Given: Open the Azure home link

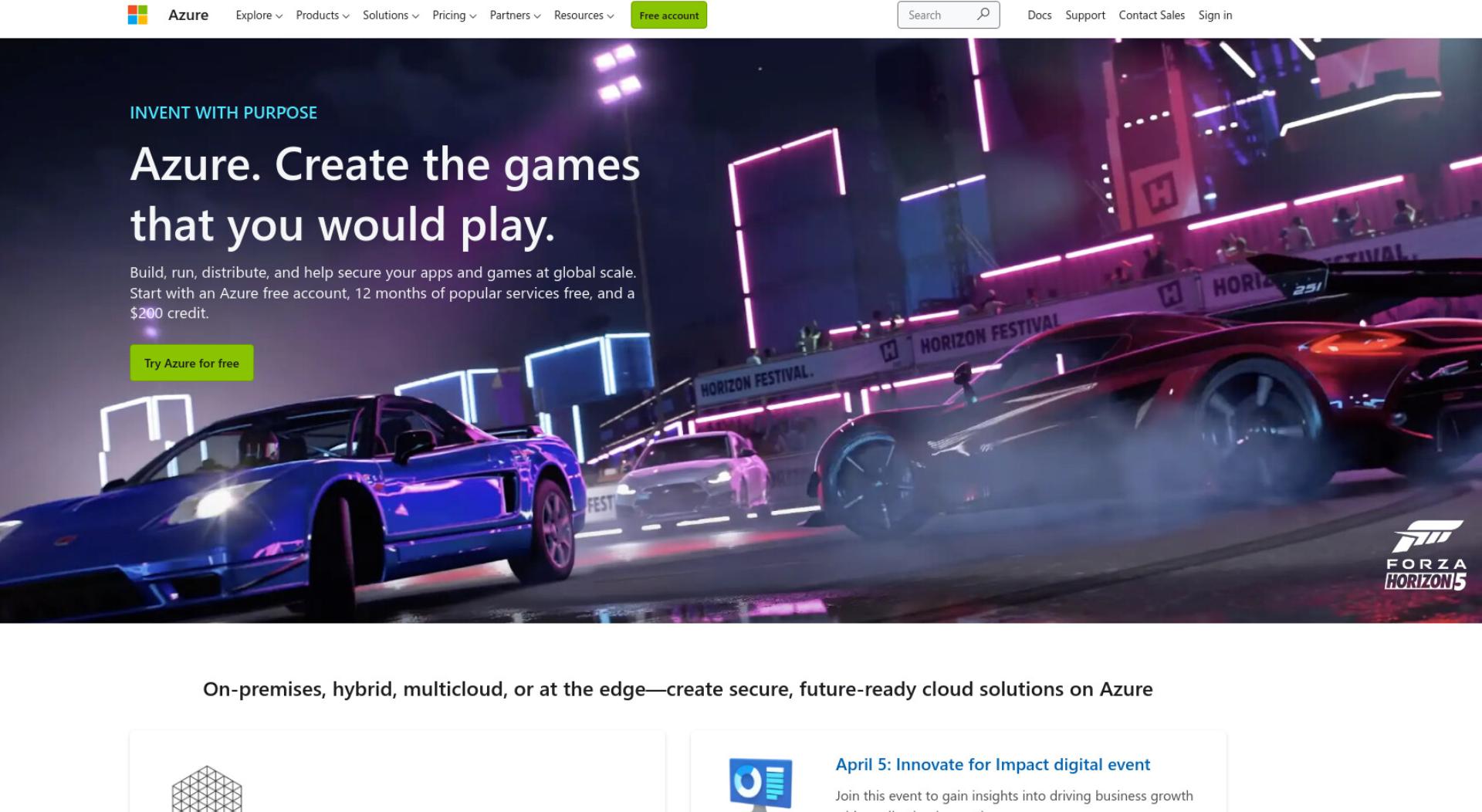Looking at the screenshot, I should click(x=188, y=15).
